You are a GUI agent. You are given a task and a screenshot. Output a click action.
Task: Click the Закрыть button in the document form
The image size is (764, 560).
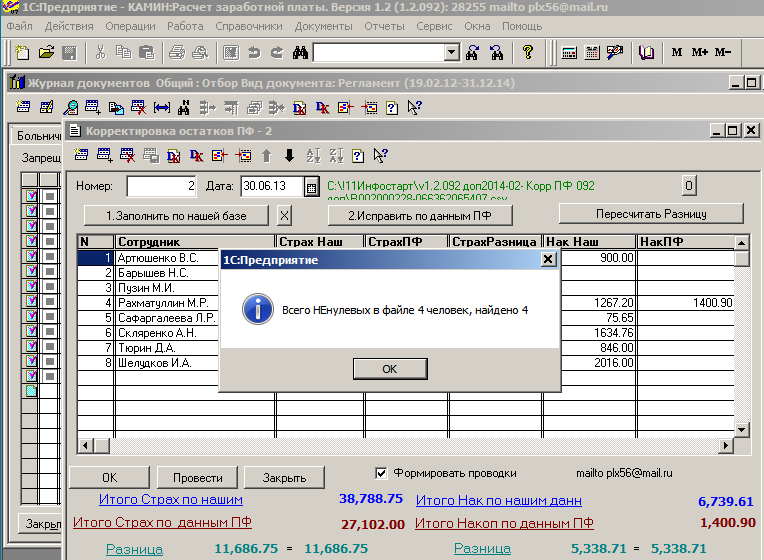coord(284,478)
